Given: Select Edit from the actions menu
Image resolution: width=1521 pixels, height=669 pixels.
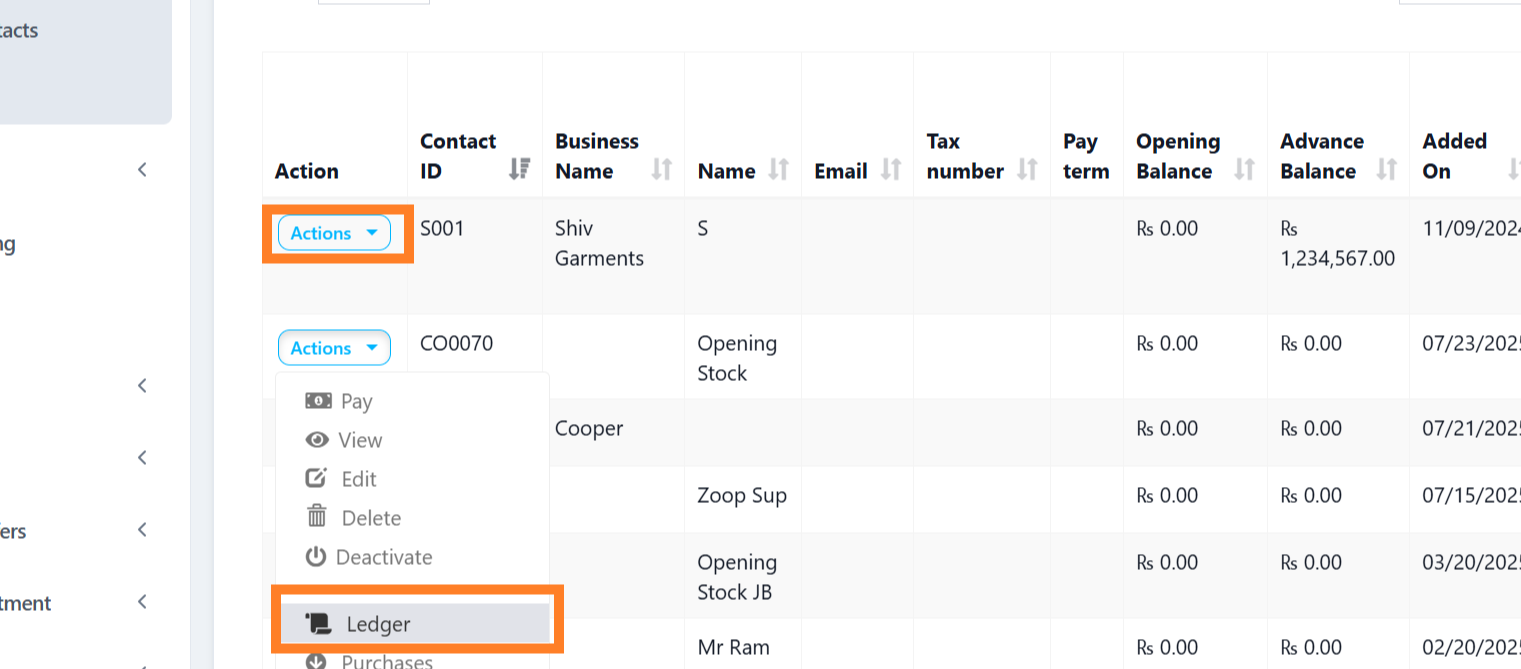Looking at the screenshot, I should pos(358,479).
